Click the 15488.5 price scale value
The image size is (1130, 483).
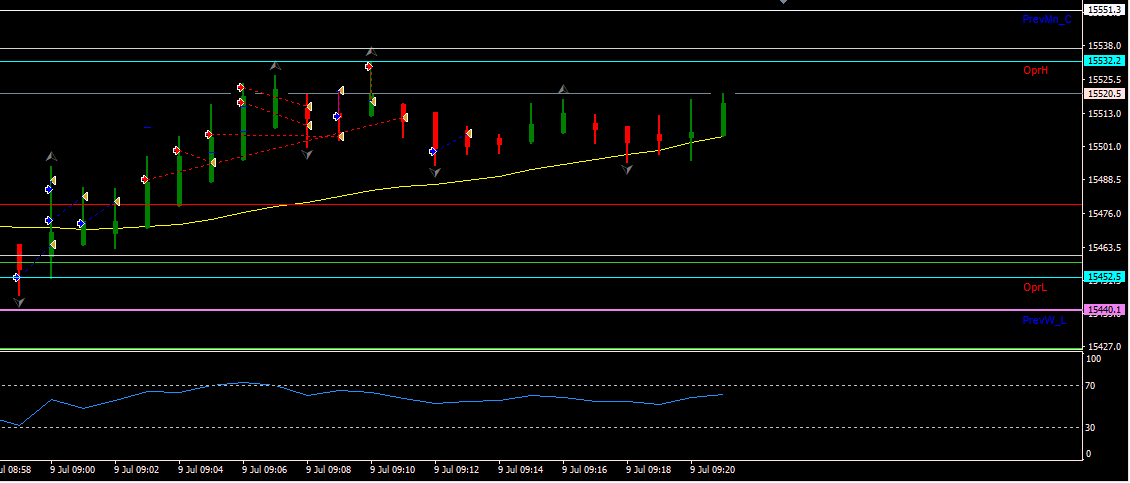(x=1105, y=180)
